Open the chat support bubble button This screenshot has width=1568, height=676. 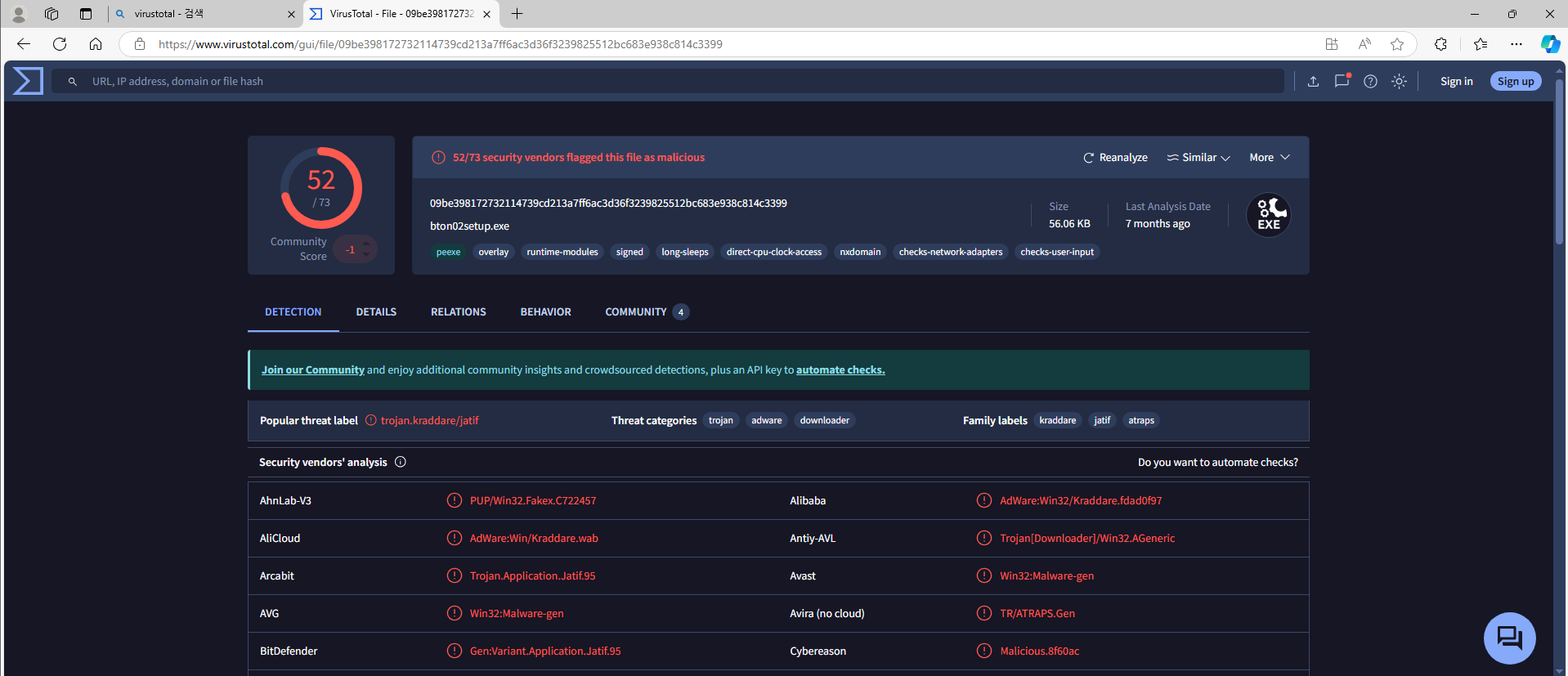pyautogui.click(x=1509, y=638)
